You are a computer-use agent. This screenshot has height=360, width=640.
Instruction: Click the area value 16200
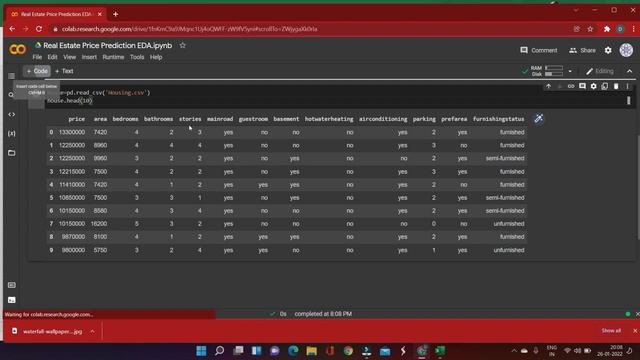(99, 224)
